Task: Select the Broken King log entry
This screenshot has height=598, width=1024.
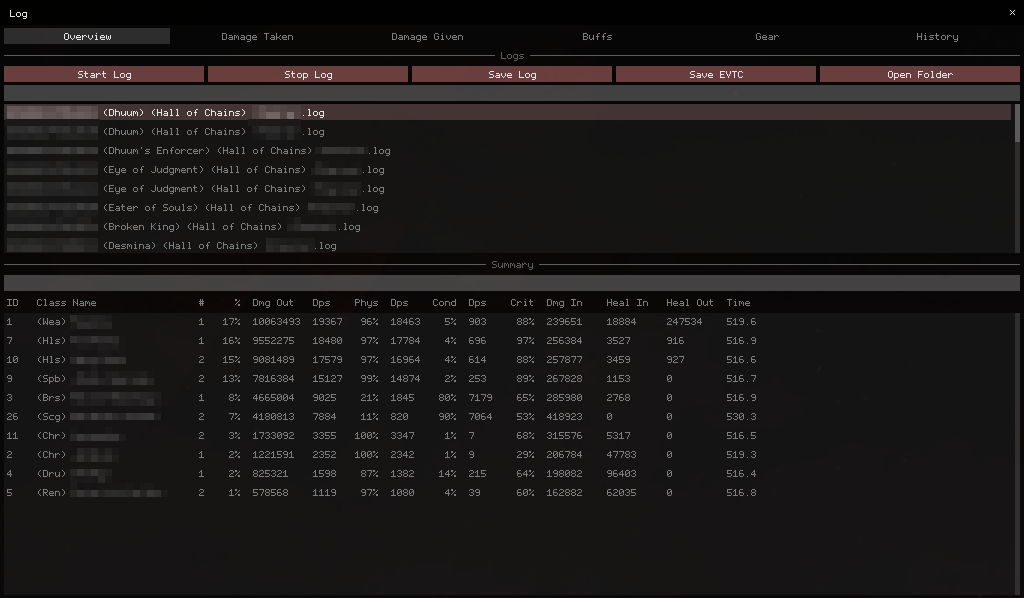Action: [x=508, y=227]
